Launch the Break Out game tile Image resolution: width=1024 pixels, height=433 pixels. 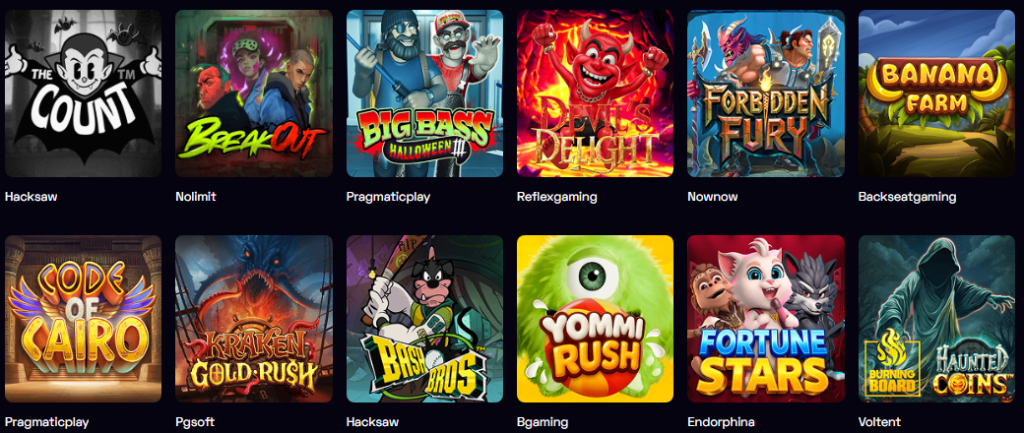pyautogui.click(x=254, y=93)
